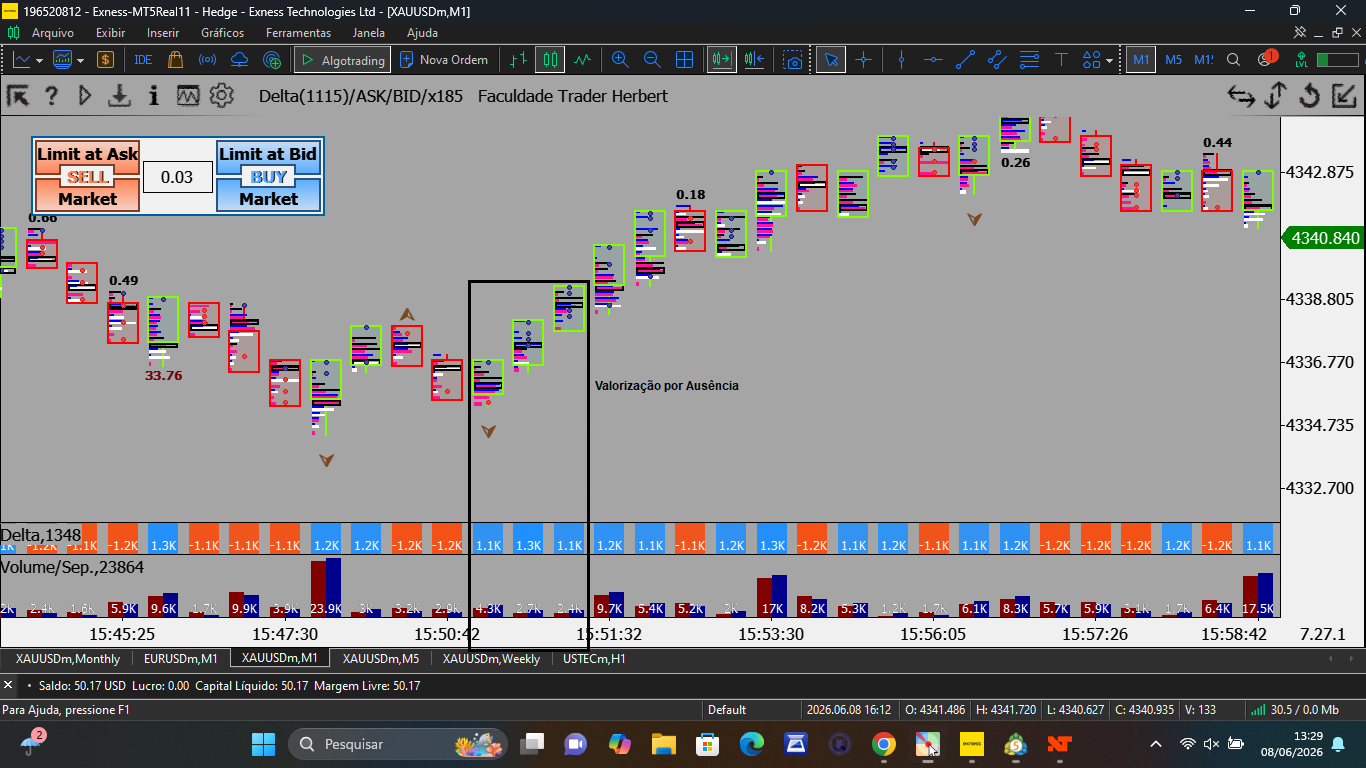Screen dimensions: 1366x768
Task: Expand the shapes objects dropdown arrow
Action: tap(1110, 60)
